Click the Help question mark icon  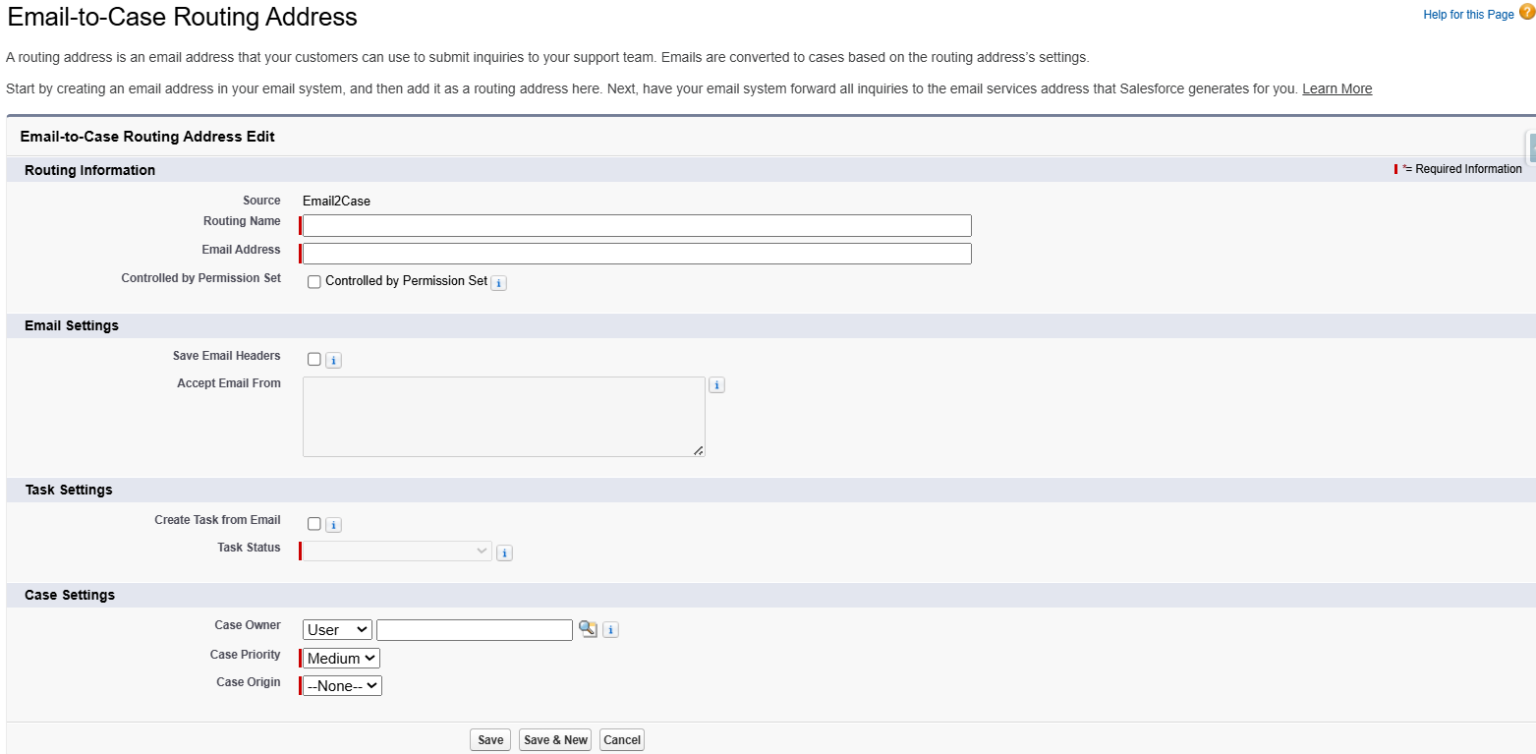[x=1524, y=14]
